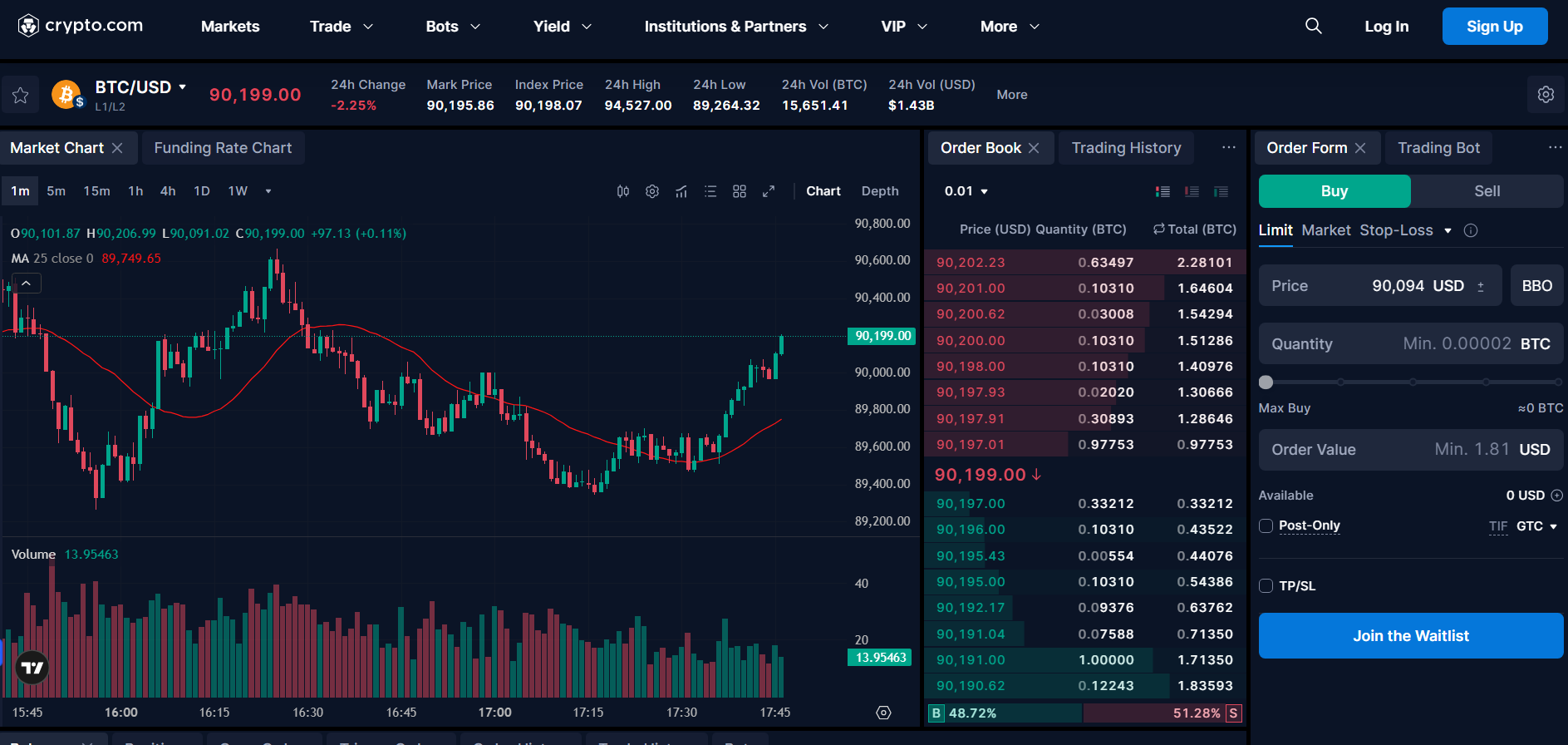1568x745 pixels.
Task: Show sell orders only in order book
Action: click(x=1192, y=191)
